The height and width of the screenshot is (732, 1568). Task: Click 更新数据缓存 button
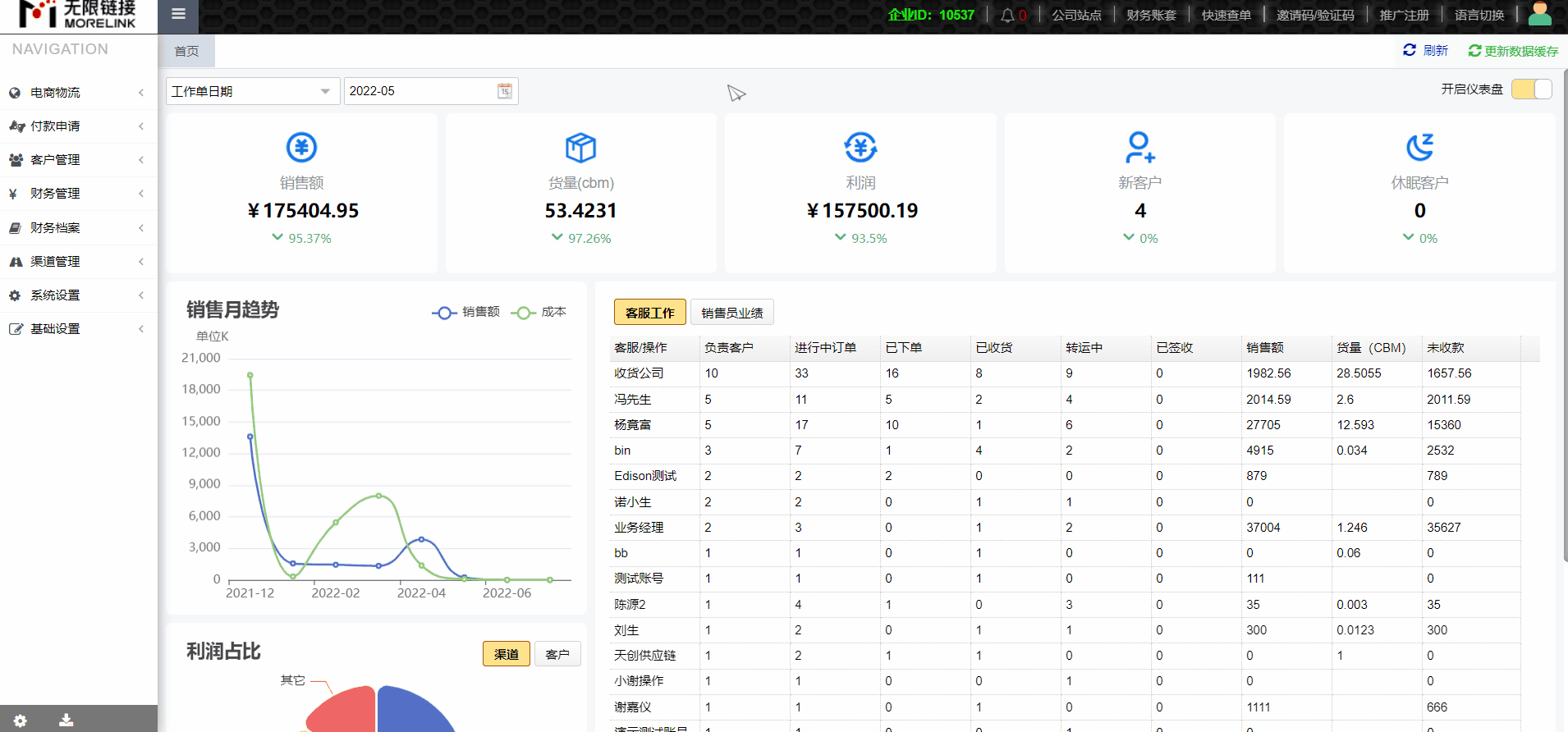1513,51
